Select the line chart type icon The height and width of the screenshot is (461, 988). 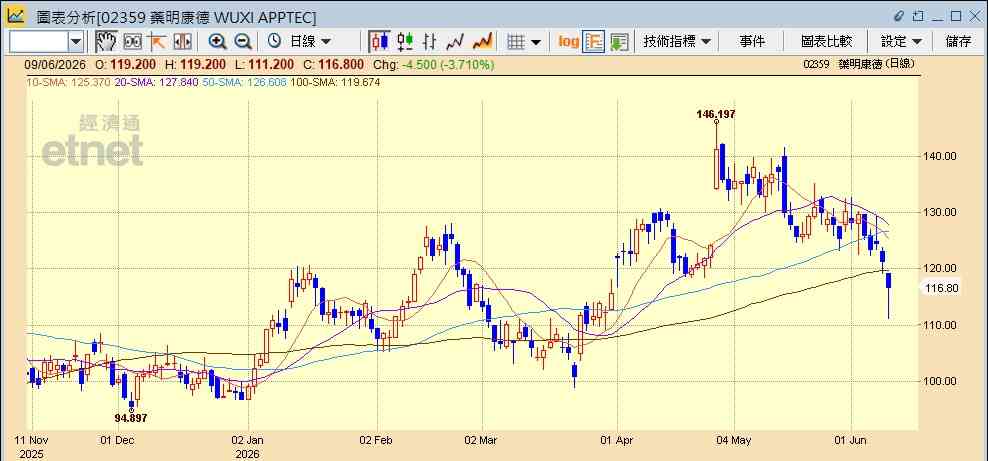coord(455,42)
